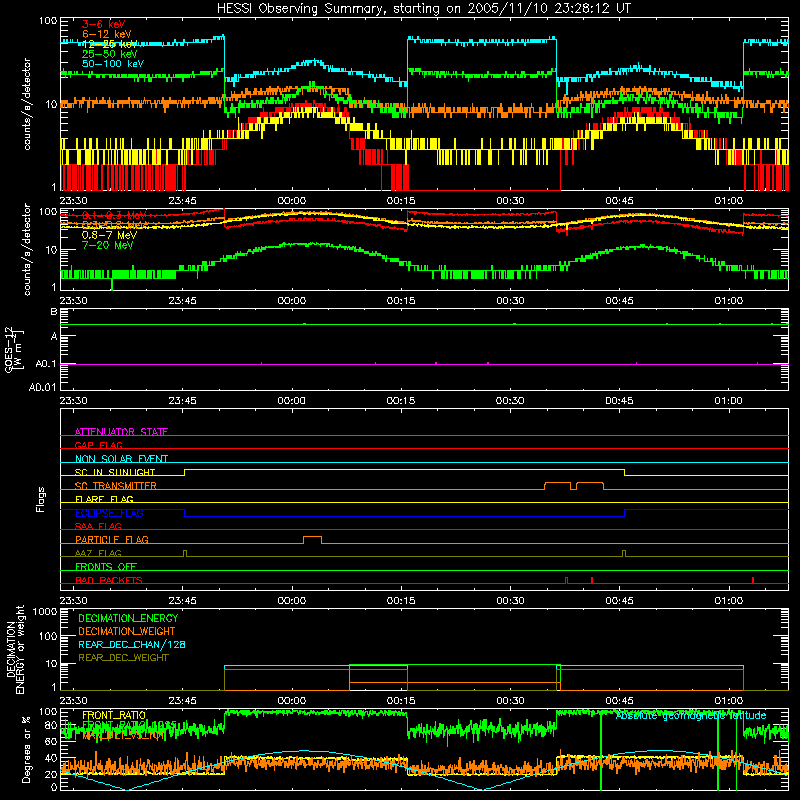Click the HESSI Observing Summary plot title
The height and width of the screenshot is (800, 800).
coord(423,9)
